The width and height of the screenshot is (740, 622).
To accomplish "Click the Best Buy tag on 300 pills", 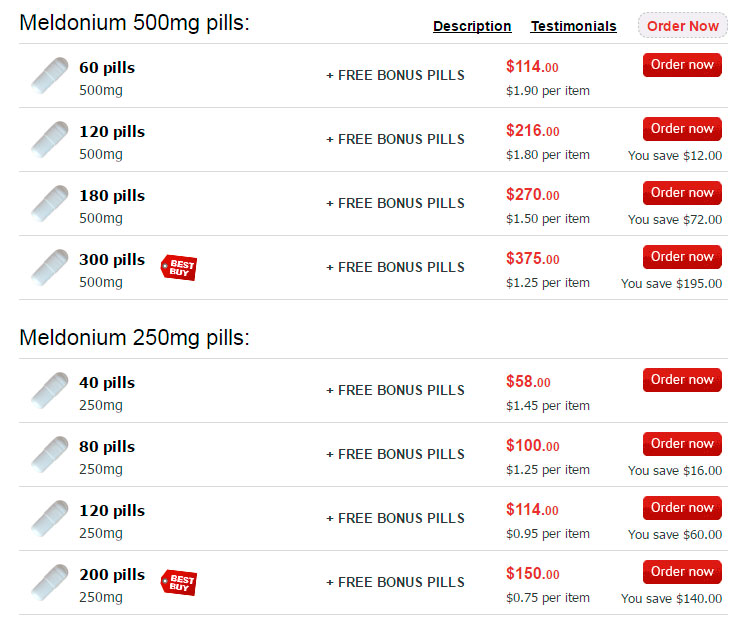I will coord(179,268).
